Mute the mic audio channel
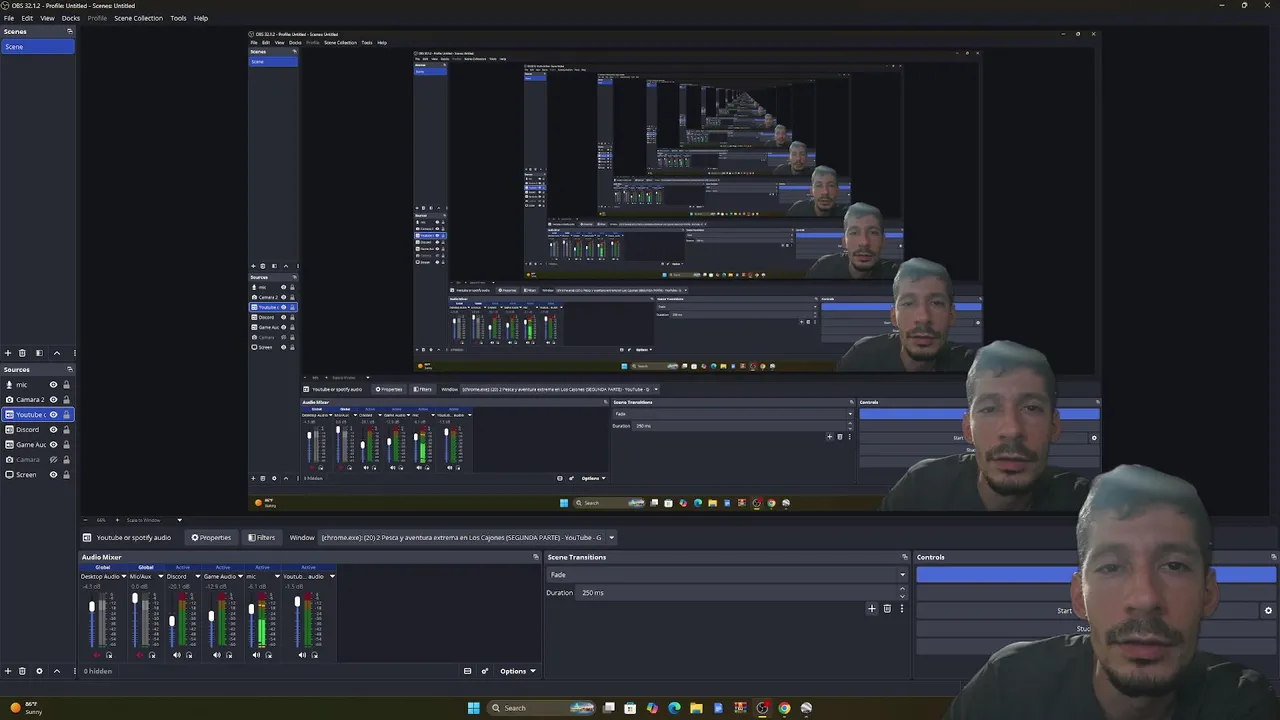Screen dimensions: 1280x720 point(257,655)
